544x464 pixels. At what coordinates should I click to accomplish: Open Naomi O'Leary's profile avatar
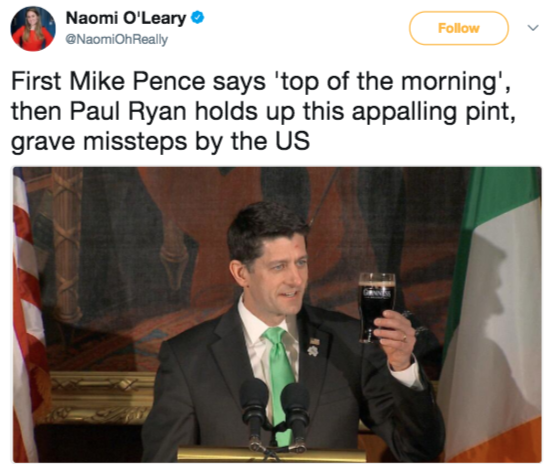coord(33,29)
